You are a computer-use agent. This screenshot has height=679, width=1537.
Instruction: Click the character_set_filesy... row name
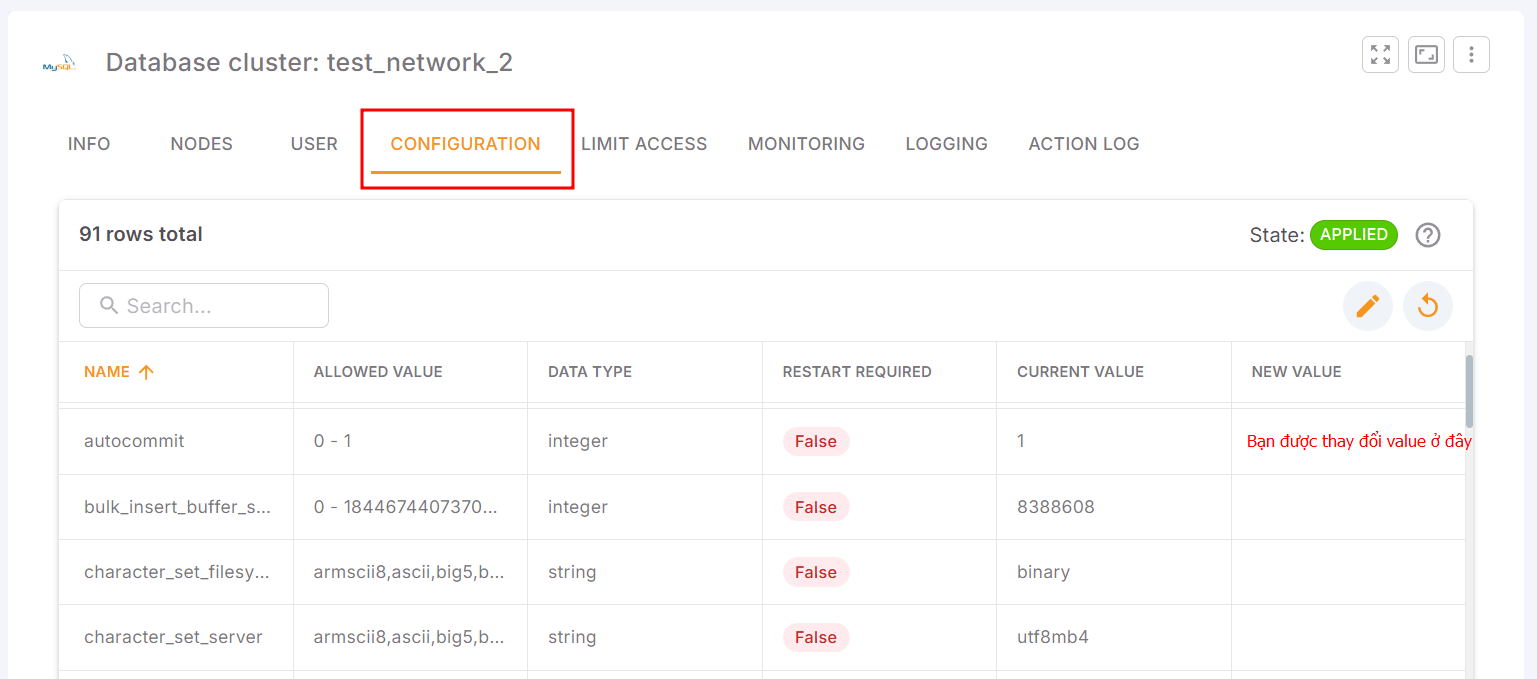(176, 572)
